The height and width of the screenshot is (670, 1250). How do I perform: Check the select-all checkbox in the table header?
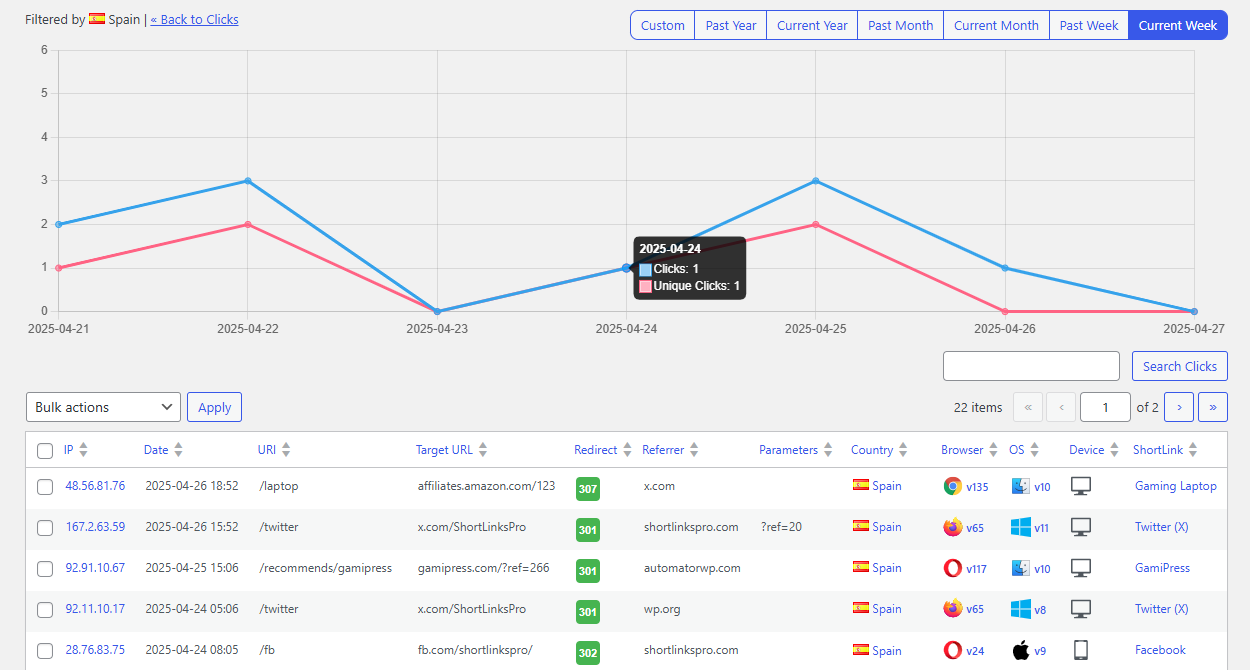(x=44, y=450)
